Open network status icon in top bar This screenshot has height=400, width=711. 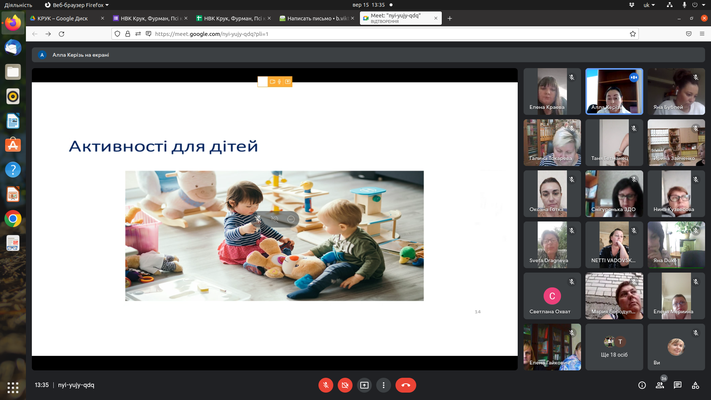coord(670,5)
